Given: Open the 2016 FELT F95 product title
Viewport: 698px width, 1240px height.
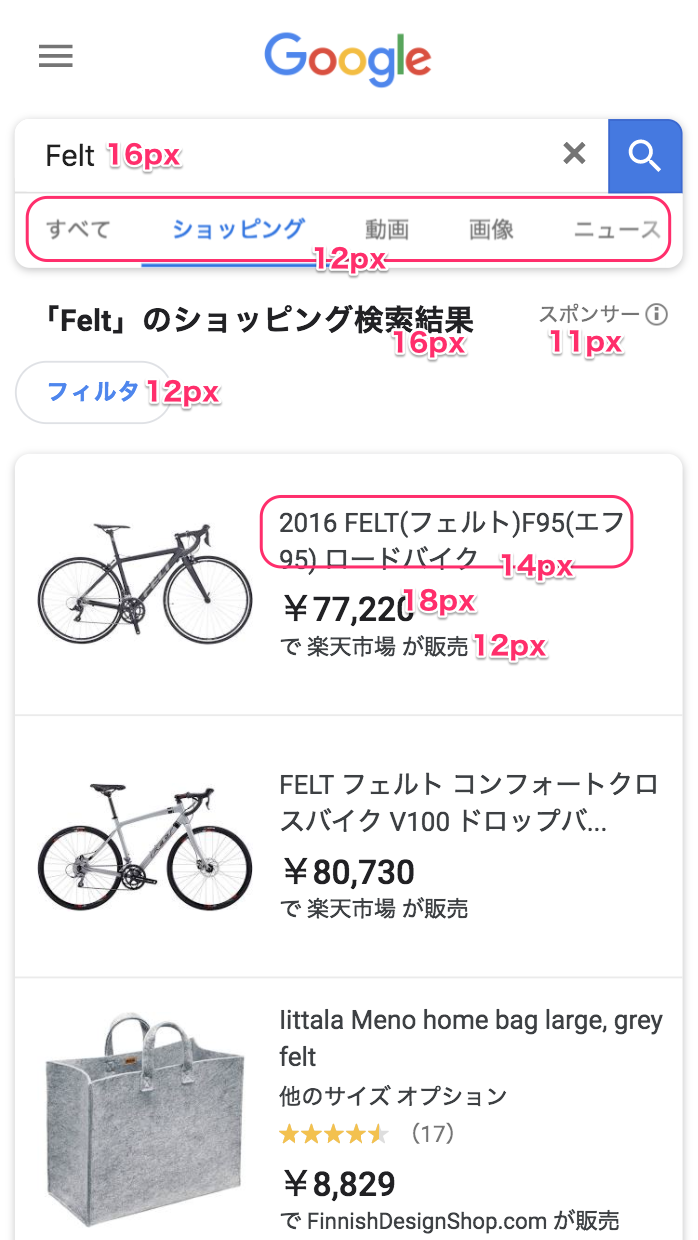Looking at the screenshot, I should [450, 540].
